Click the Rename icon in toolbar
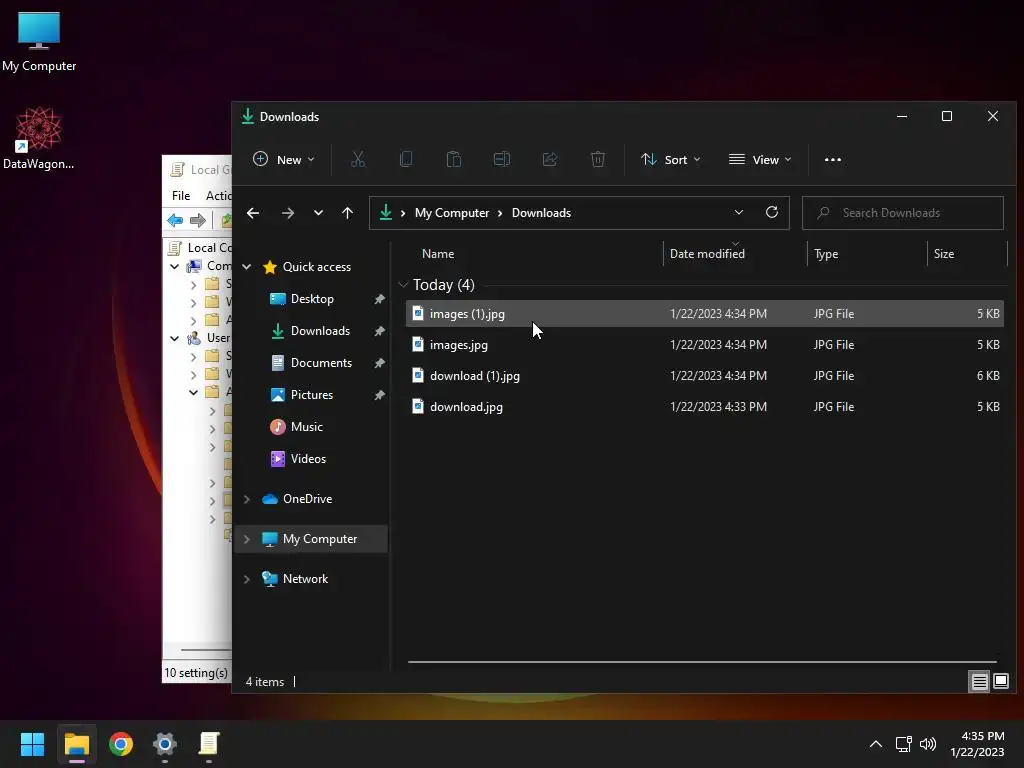This screenshot has width=1024, height=768. [x=502, y=159]
